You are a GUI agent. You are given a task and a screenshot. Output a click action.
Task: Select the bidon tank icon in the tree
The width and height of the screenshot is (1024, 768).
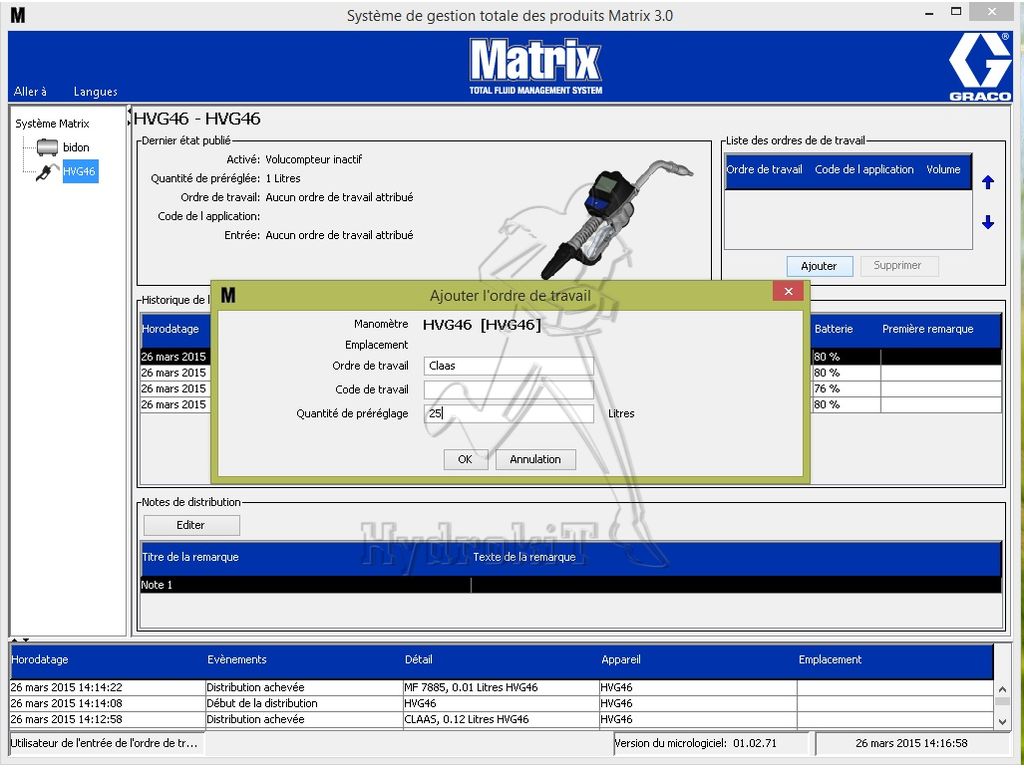47,146
